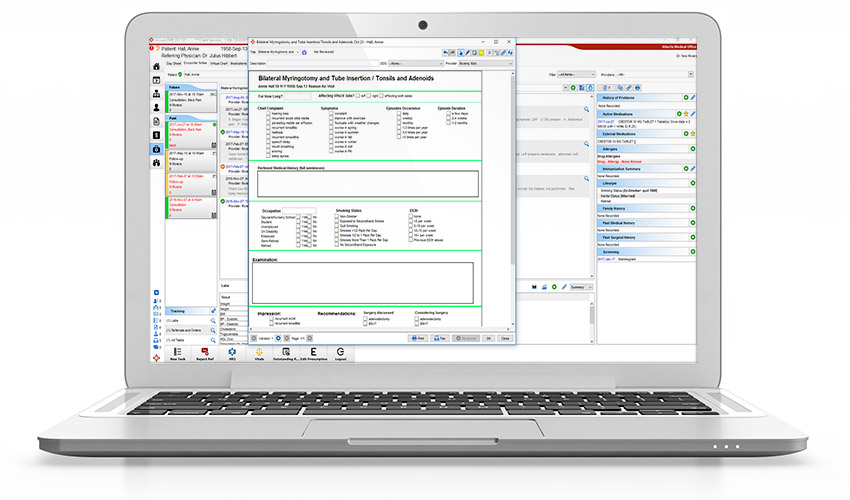Click the magnifier next to Referrals and Orders
This screenshot has width=850, height=500.
pyautogui.click(x=212, y=330)
